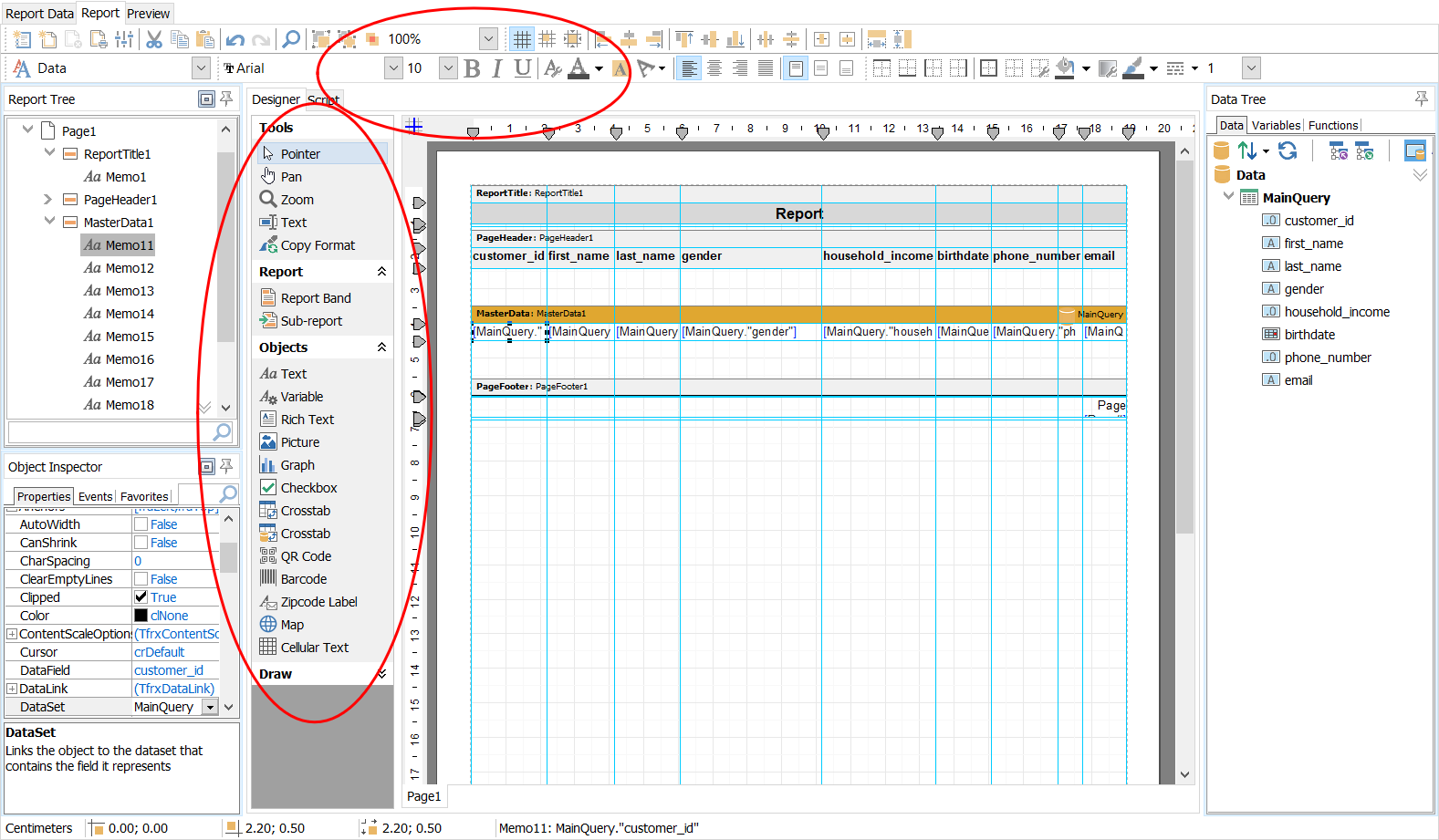Cut selection with scissors icon

tap(154, 39)
